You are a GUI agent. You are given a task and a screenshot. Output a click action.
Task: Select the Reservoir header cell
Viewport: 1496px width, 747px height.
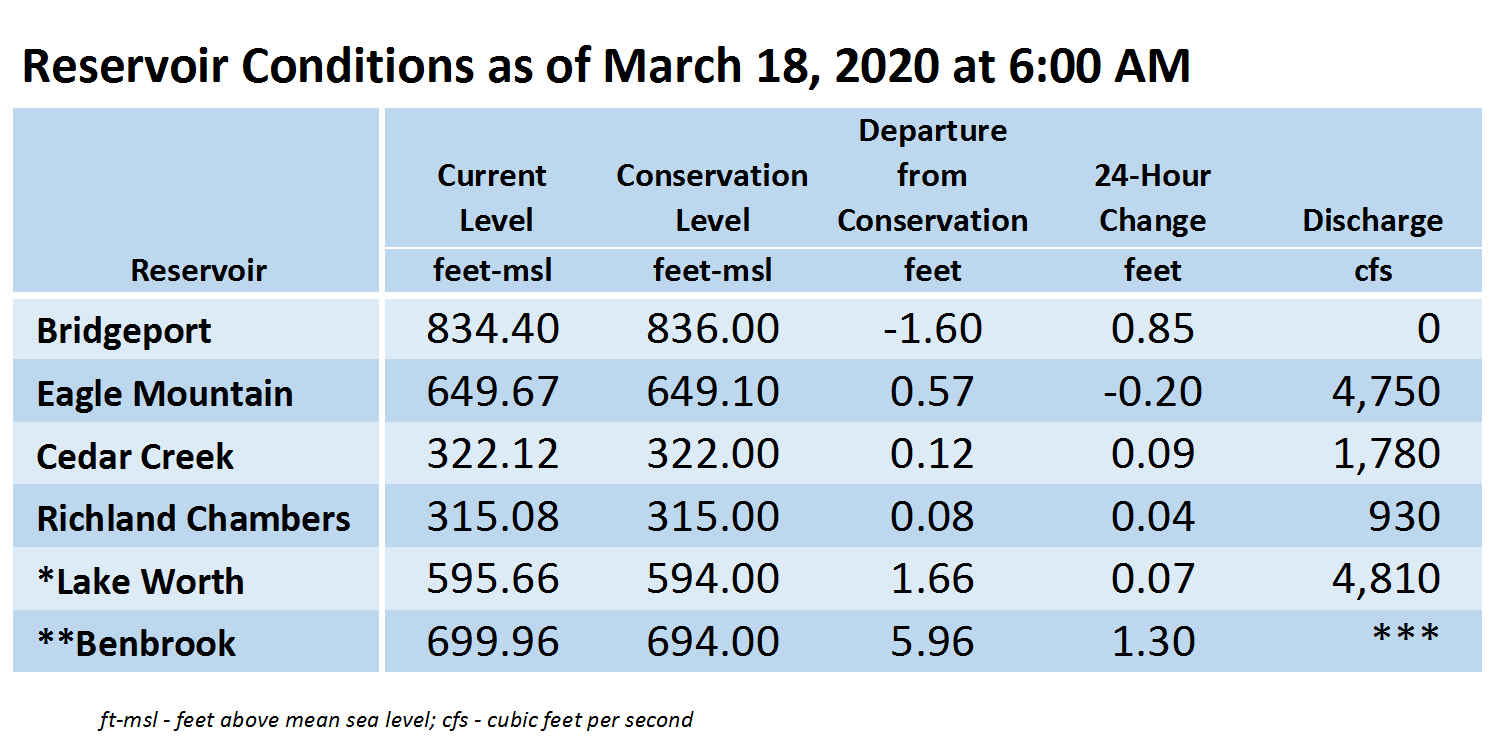click(x=199, y=270)
